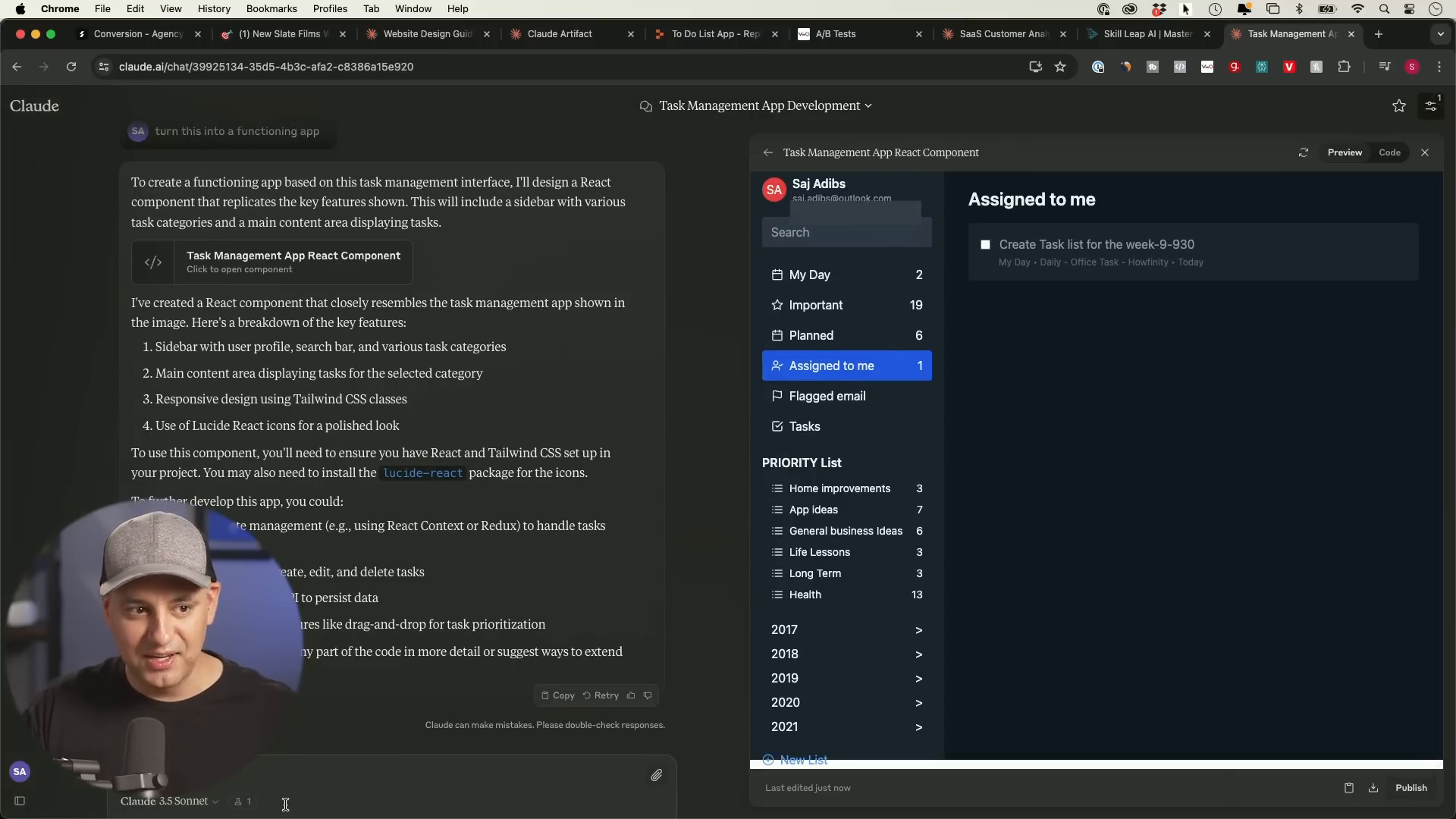The width and height of the screenshot is (1456, 819).
Task: Refresh the artifact preview with reload icon
Action: [x=1303, y=152]
